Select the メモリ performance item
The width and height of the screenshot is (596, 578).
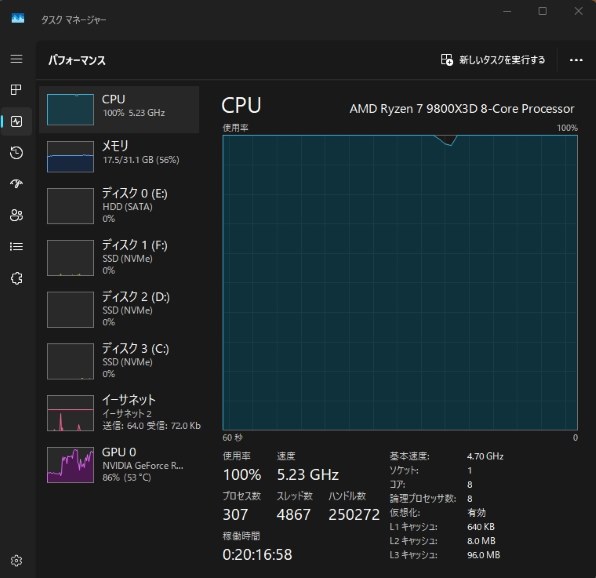tap(119, 156)
